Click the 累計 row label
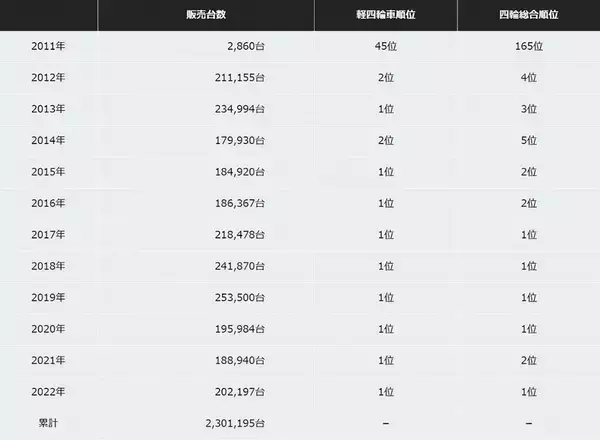Image resolution: width=600 pixels, height=440 pixels. click(48, 424)
